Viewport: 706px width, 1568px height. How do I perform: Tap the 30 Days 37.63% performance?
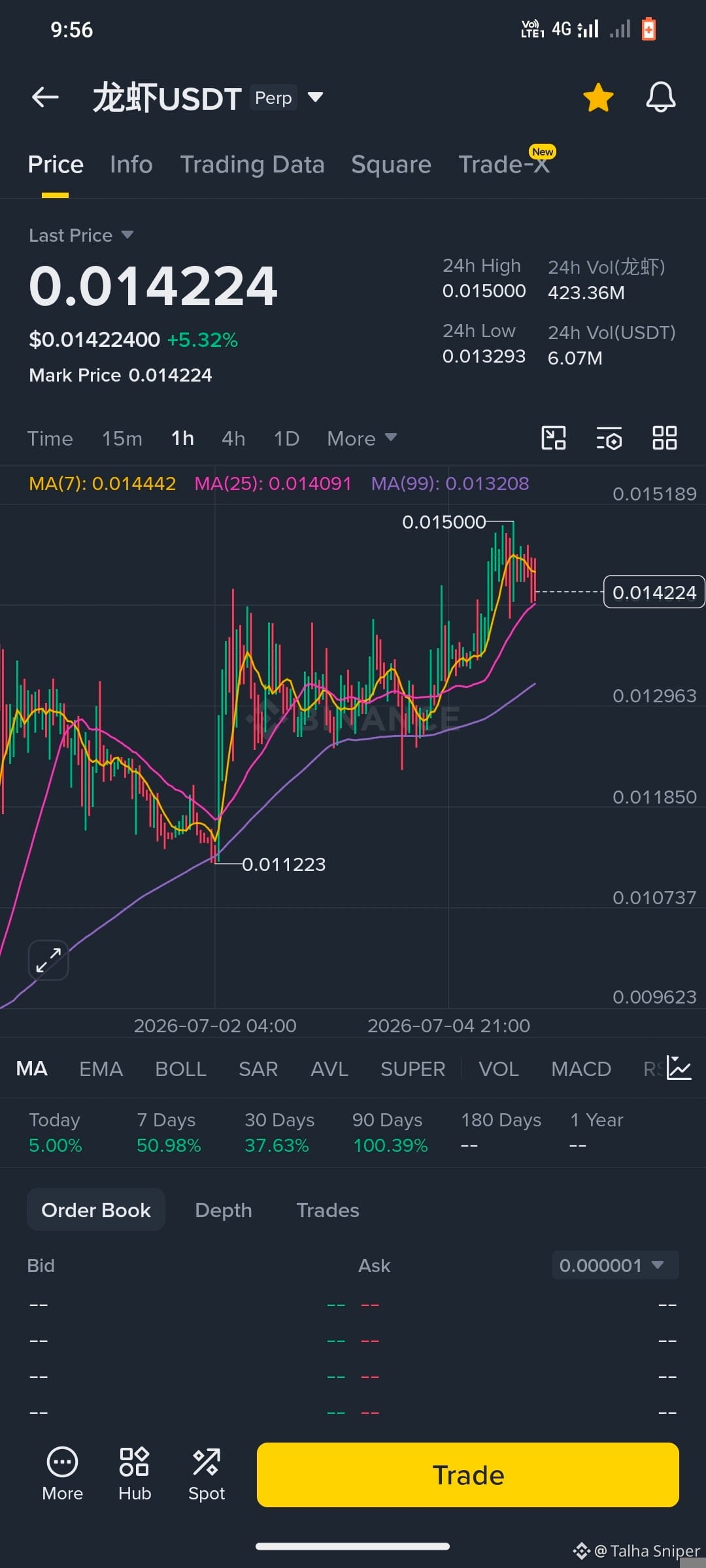point(279,1132)
